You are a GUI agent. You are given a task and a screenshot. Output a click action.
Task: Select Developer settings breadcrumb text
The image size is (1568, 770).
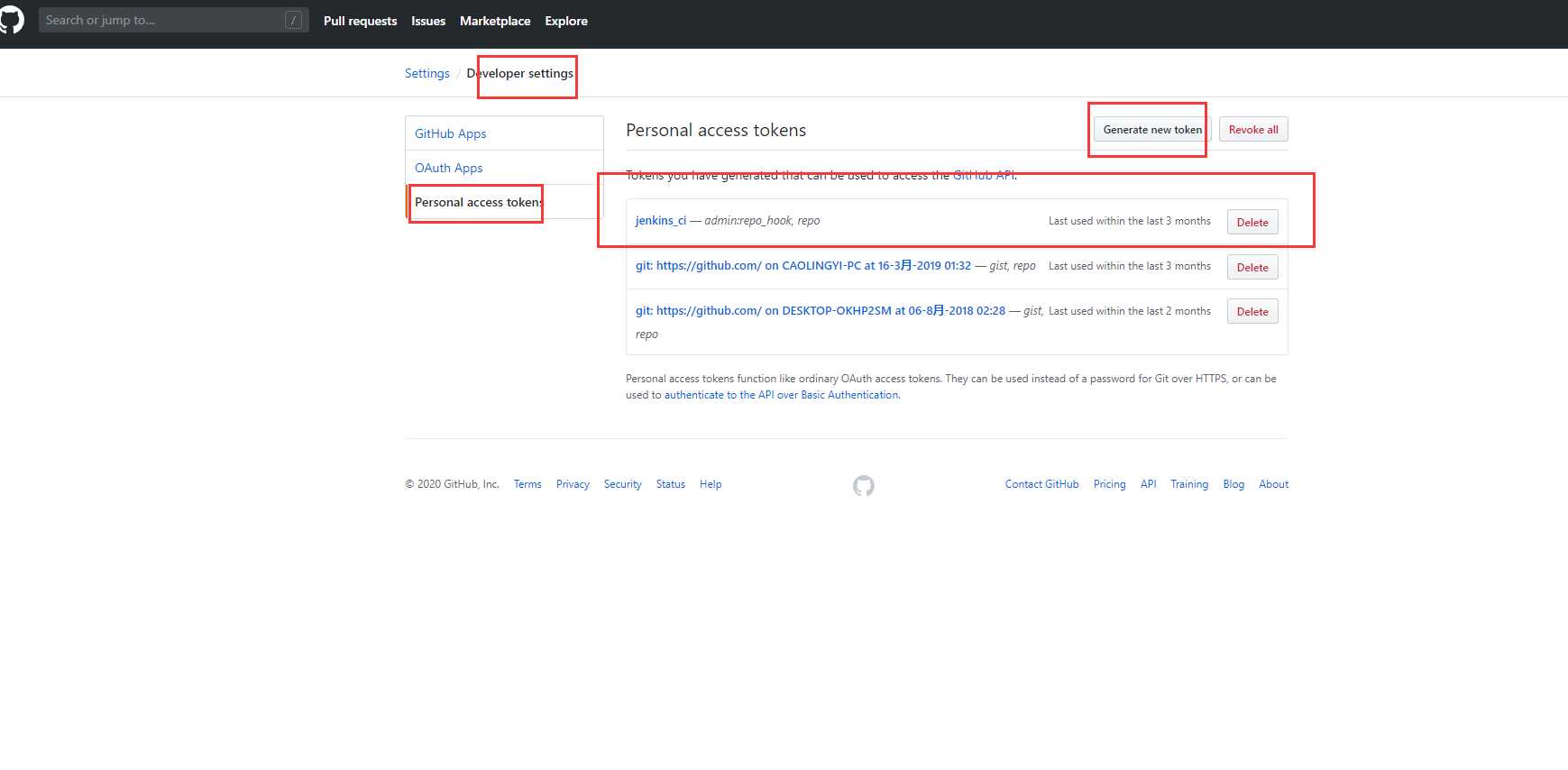click(x=519, y=73)
